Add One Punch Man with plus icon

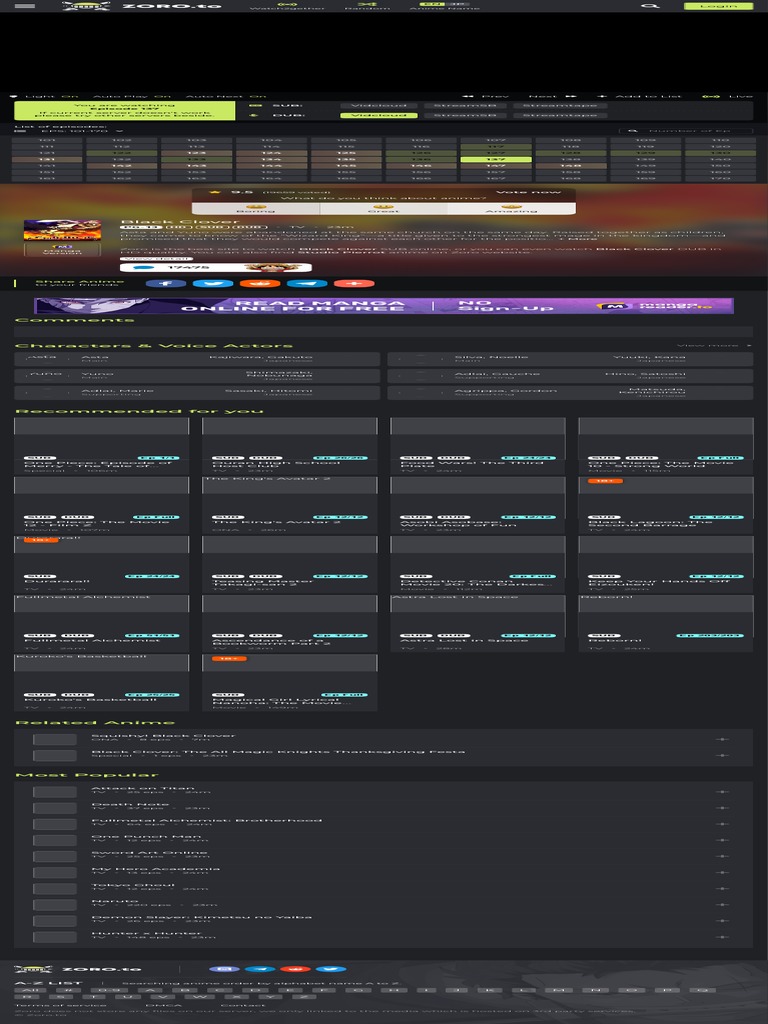722,840
